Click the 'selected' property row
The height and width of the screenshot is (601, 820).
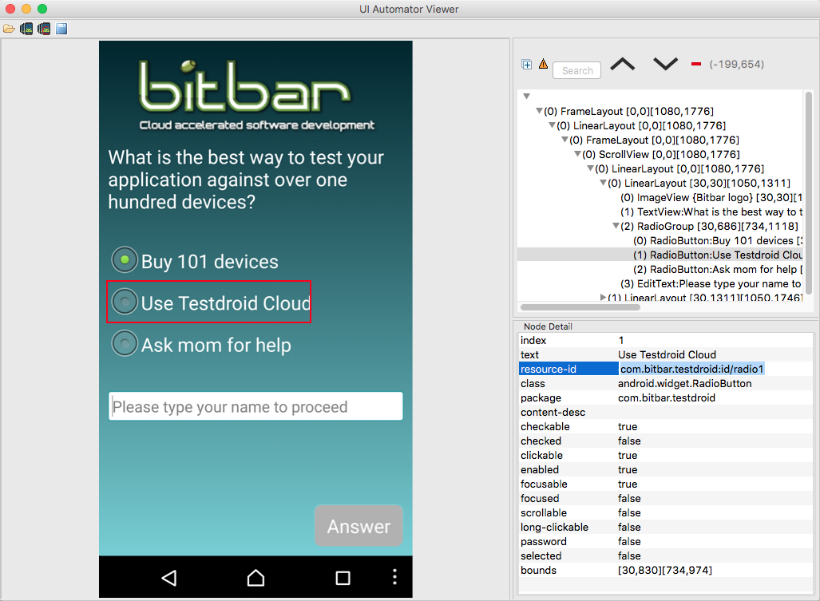[666, 556]
